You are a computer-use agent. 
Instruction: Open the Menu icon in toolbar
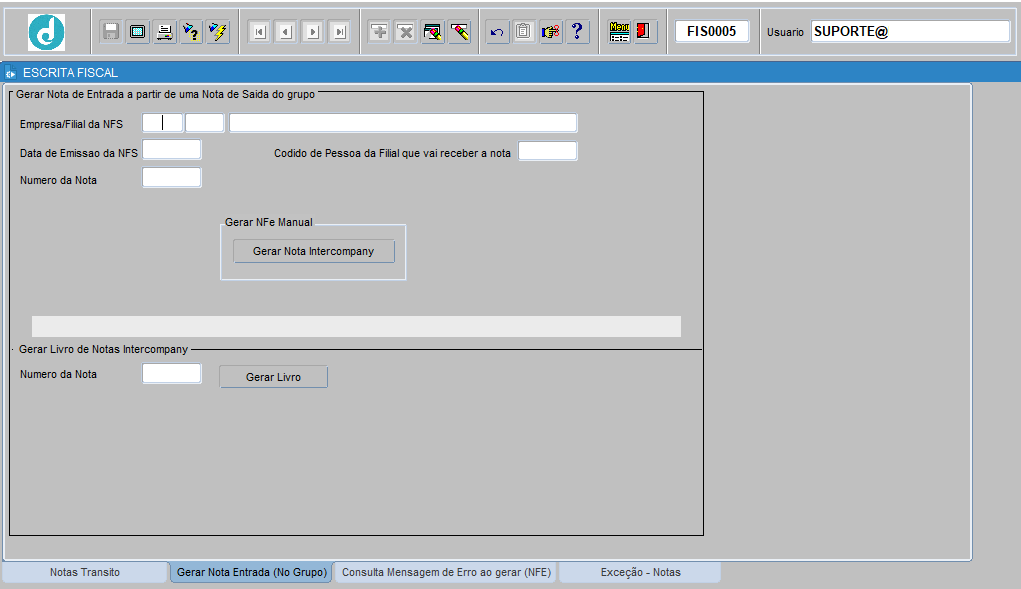point(620,32)
